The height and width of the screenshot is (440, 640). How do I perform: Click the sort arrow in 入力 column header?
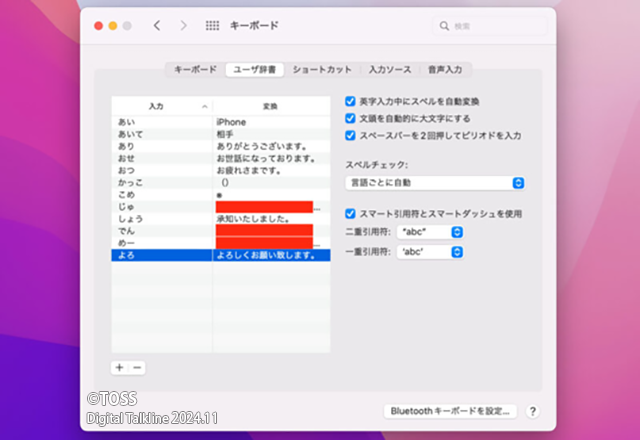[x=204, y=106]
